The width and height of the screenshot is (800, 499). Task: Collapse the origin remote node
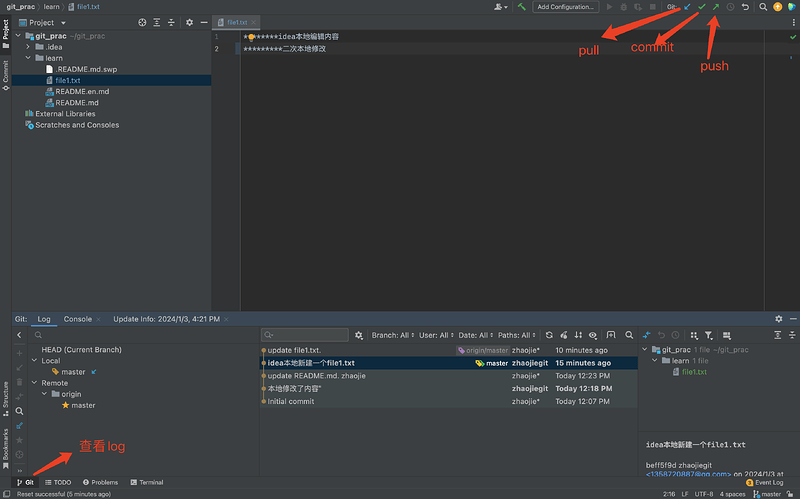coord(44,394)
